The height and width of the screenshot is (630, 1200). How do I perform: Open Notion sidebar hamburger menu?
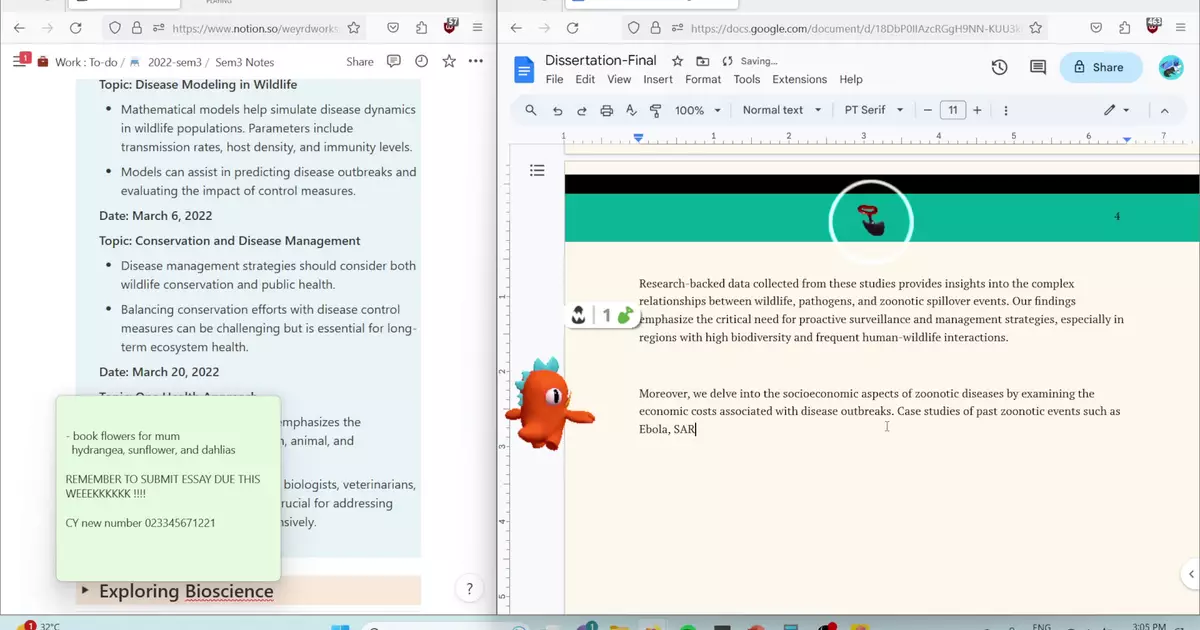19,62
